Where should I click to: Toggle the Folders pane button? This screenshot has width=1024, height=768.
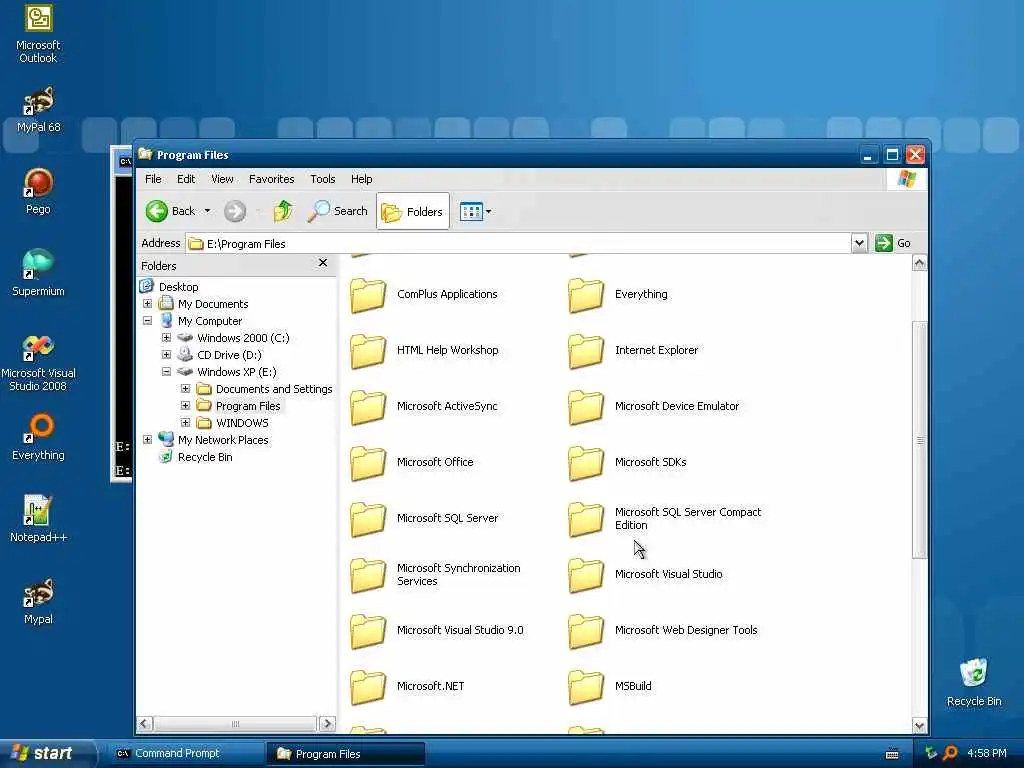(x=413, y=211)
